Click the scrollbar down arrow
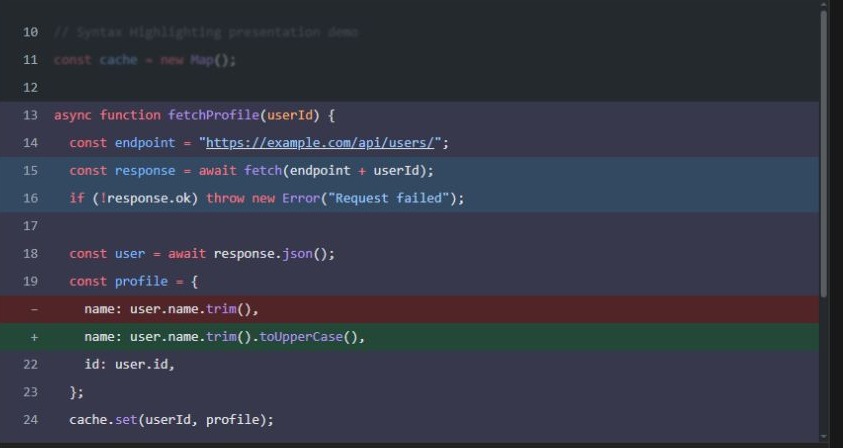Image resolution: width=843 pixels, height=448 pixels. tap(824, 437)
